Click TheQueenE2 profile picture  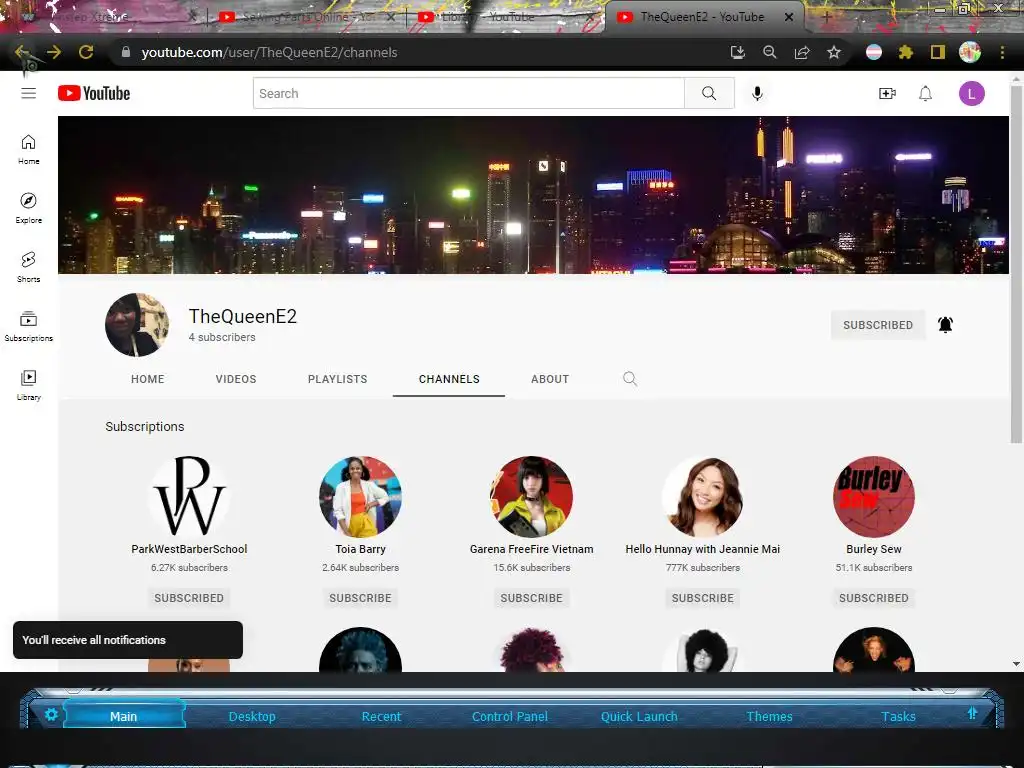(137, 325)
